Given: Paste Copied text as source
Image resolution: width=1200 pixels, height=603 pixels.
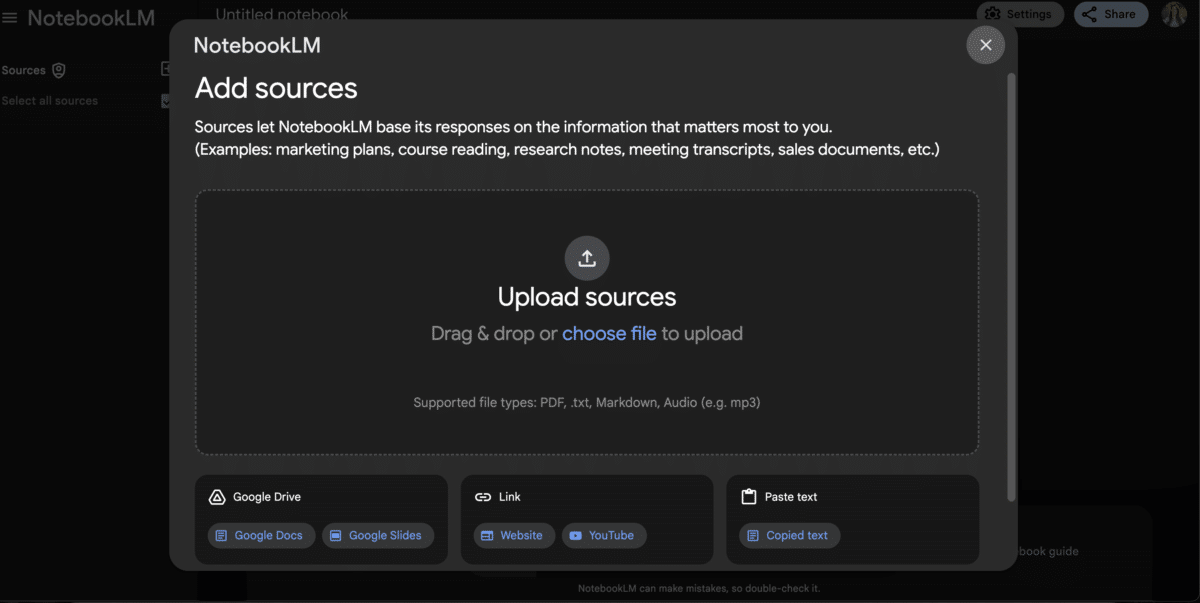Looking at the screenshot, I should tap(790, 535).
